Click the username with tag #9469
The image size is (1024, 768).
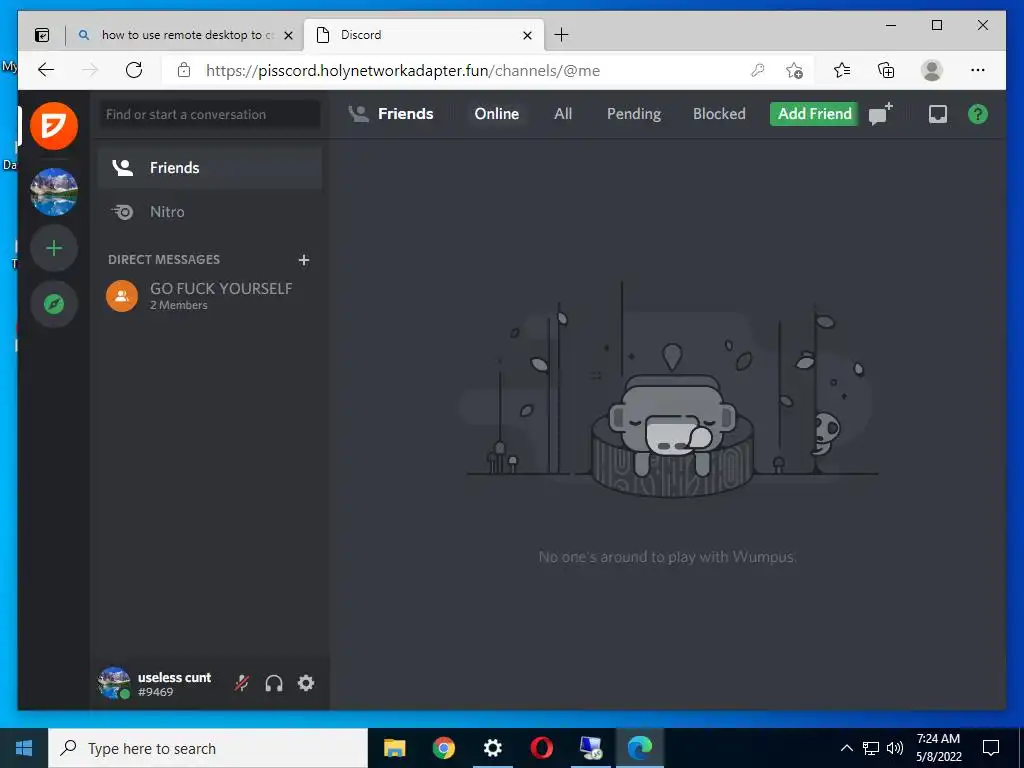pyautogui.click(x=174, y=684)
